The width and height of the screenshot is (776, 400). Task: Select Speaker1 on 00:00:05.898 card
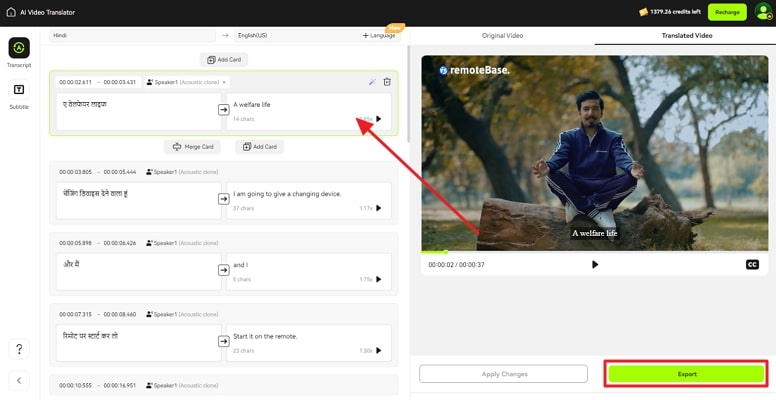182,243
